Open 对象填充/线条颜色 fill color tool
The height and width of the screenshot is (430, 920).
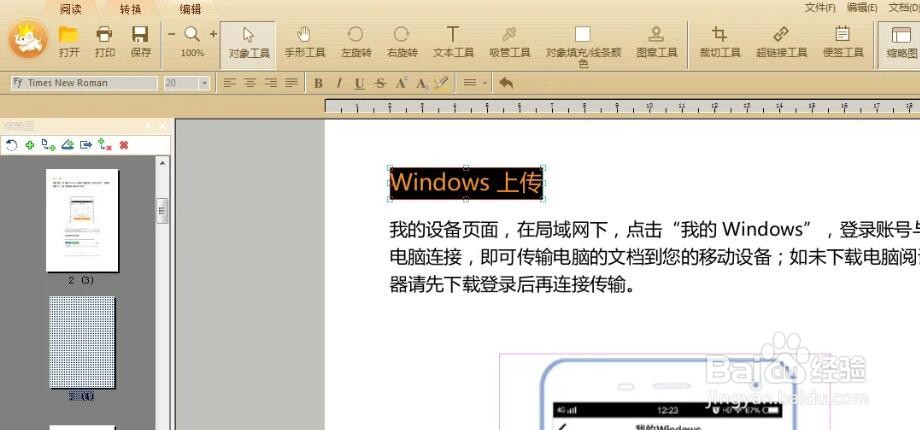click(x=583, y=46)
